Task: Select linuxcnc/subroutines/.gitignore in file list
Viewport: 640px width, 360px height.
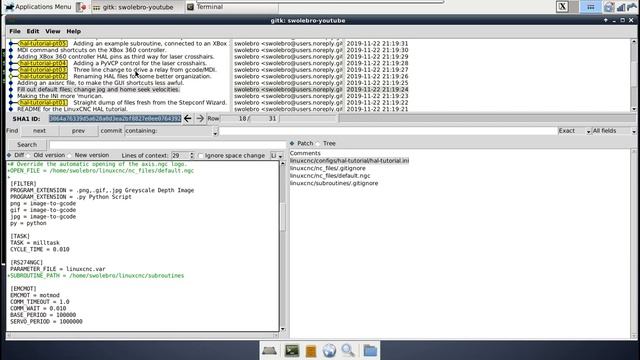Action: pyautogui.click(x=334, y=183)
